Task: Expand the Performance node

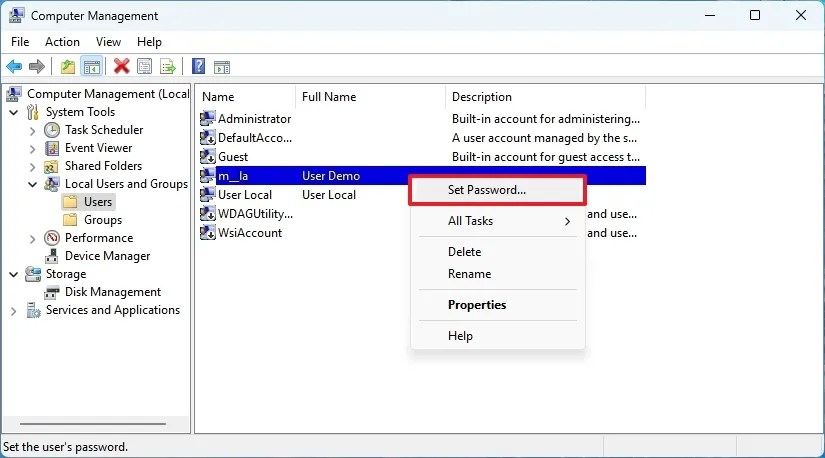Action: (33, 240)
